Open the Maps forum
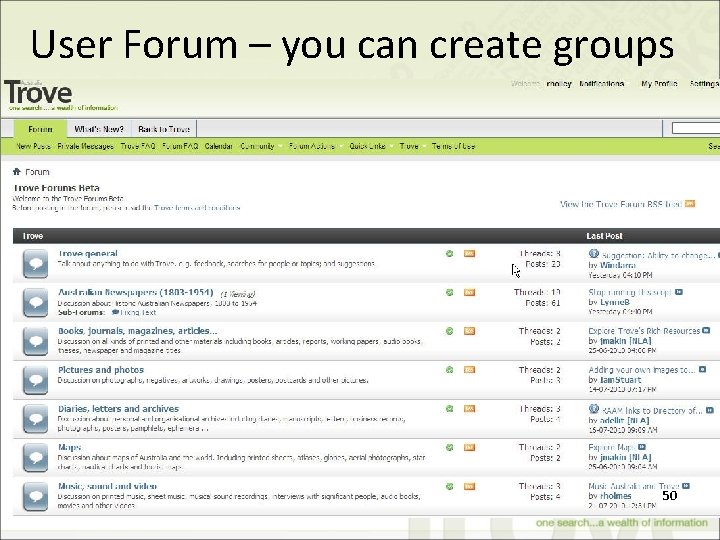This screenshot has height=540, width=720. tap(70, 447)
